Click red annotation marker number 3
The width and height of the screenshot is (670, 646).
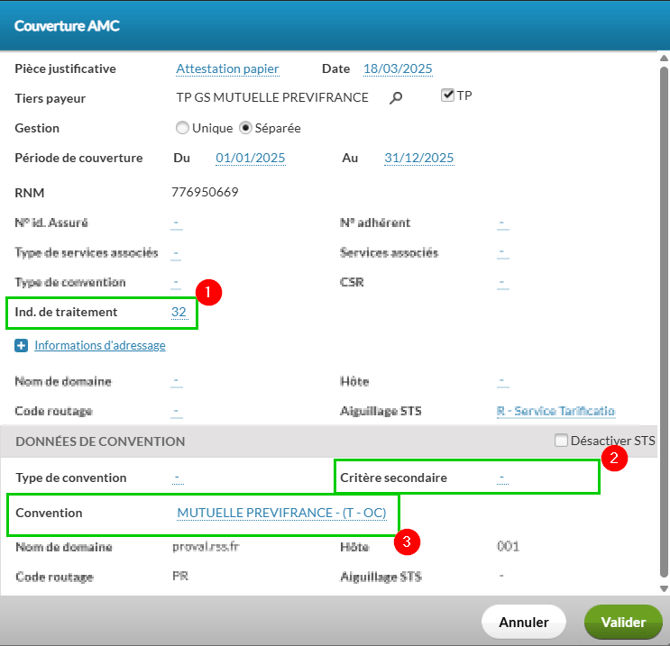tap(404, 542)
